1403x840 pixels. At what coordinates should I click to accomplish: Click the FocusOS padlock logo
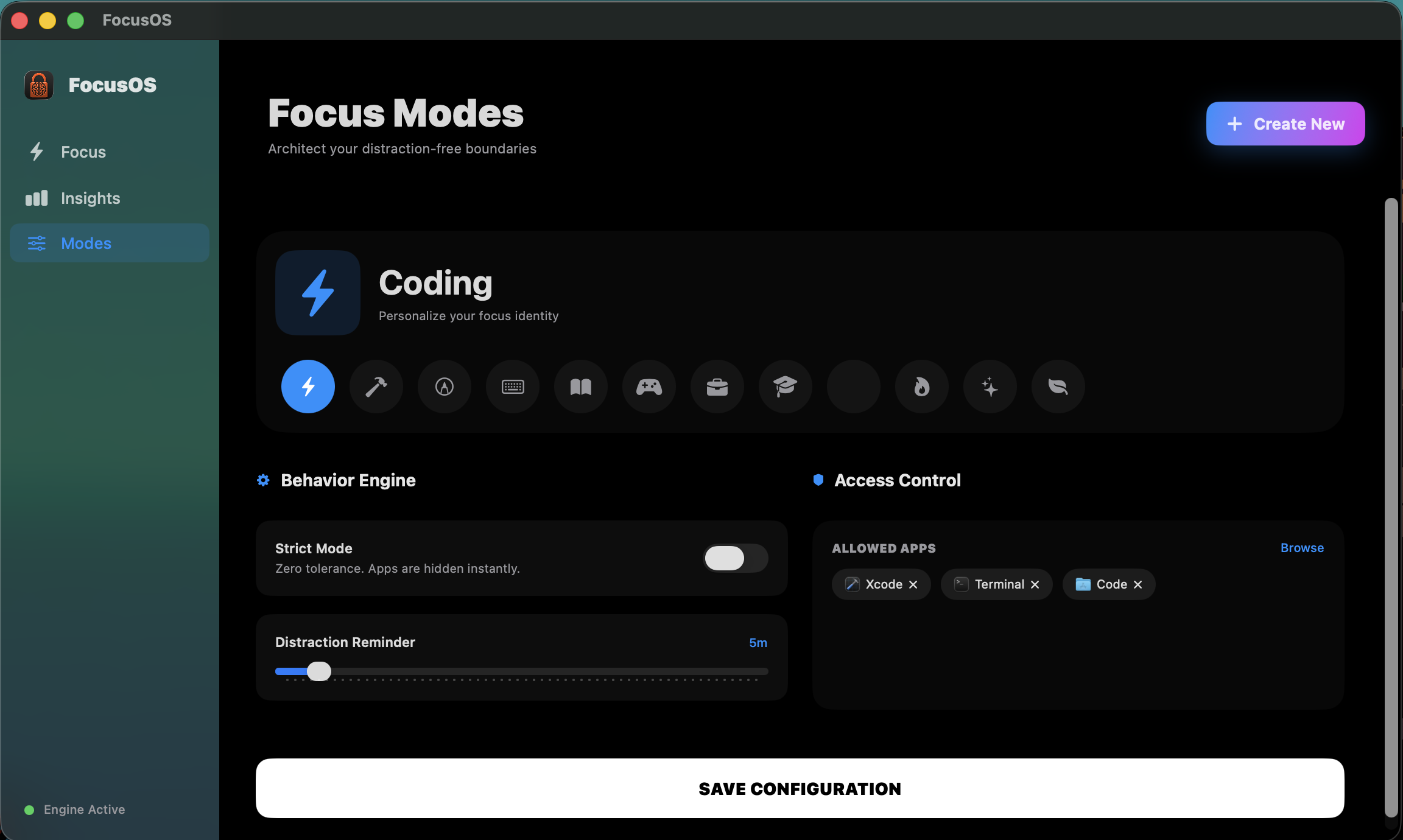point(39,85)
